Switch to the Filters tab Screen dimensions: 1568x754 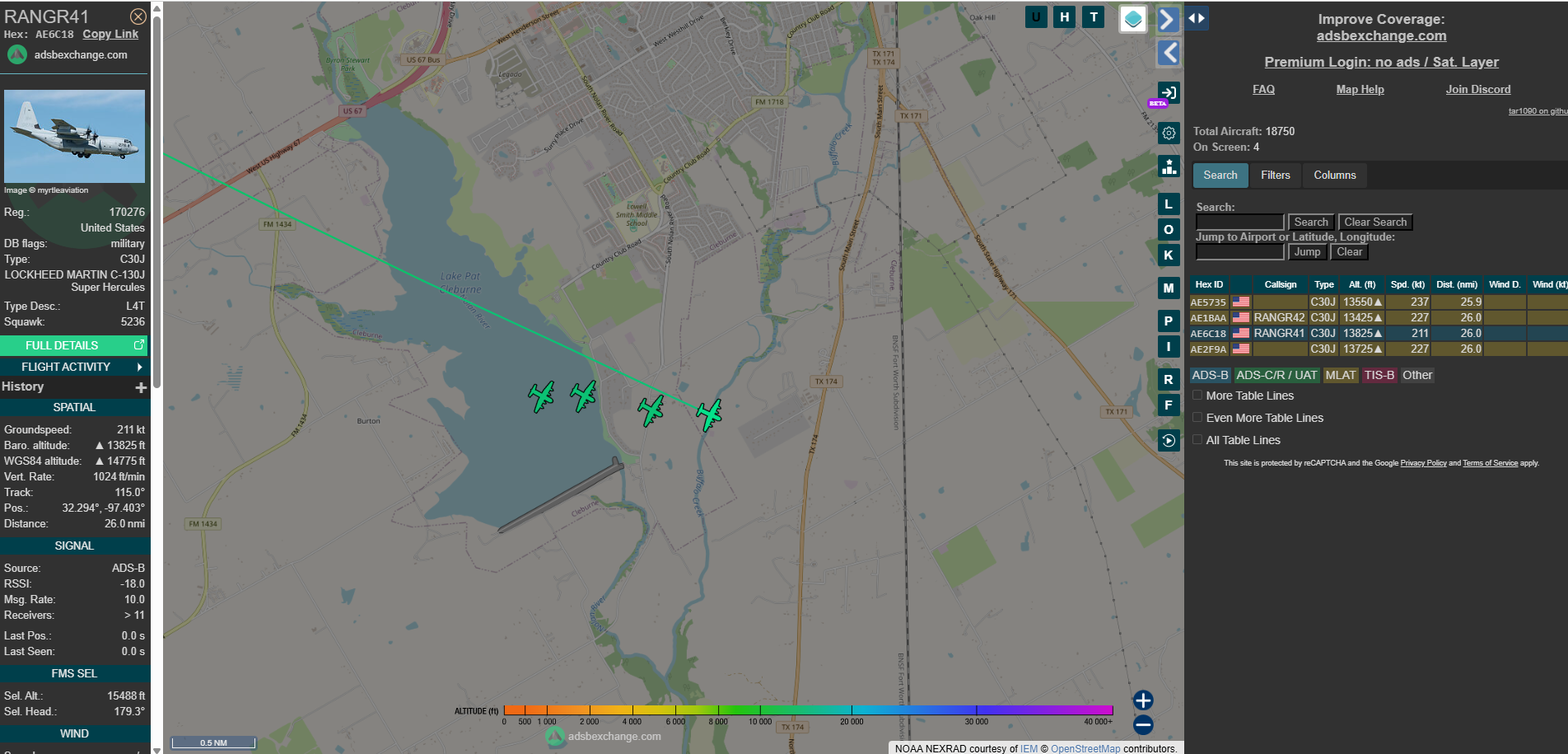(1276, 175)
